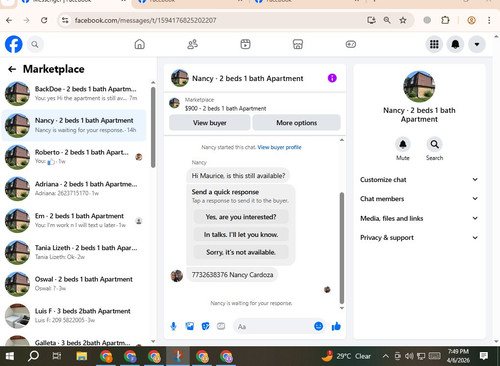Attach a photo with the image icon
This screenshot has height=366, width=500.
(x=190, y=326)
